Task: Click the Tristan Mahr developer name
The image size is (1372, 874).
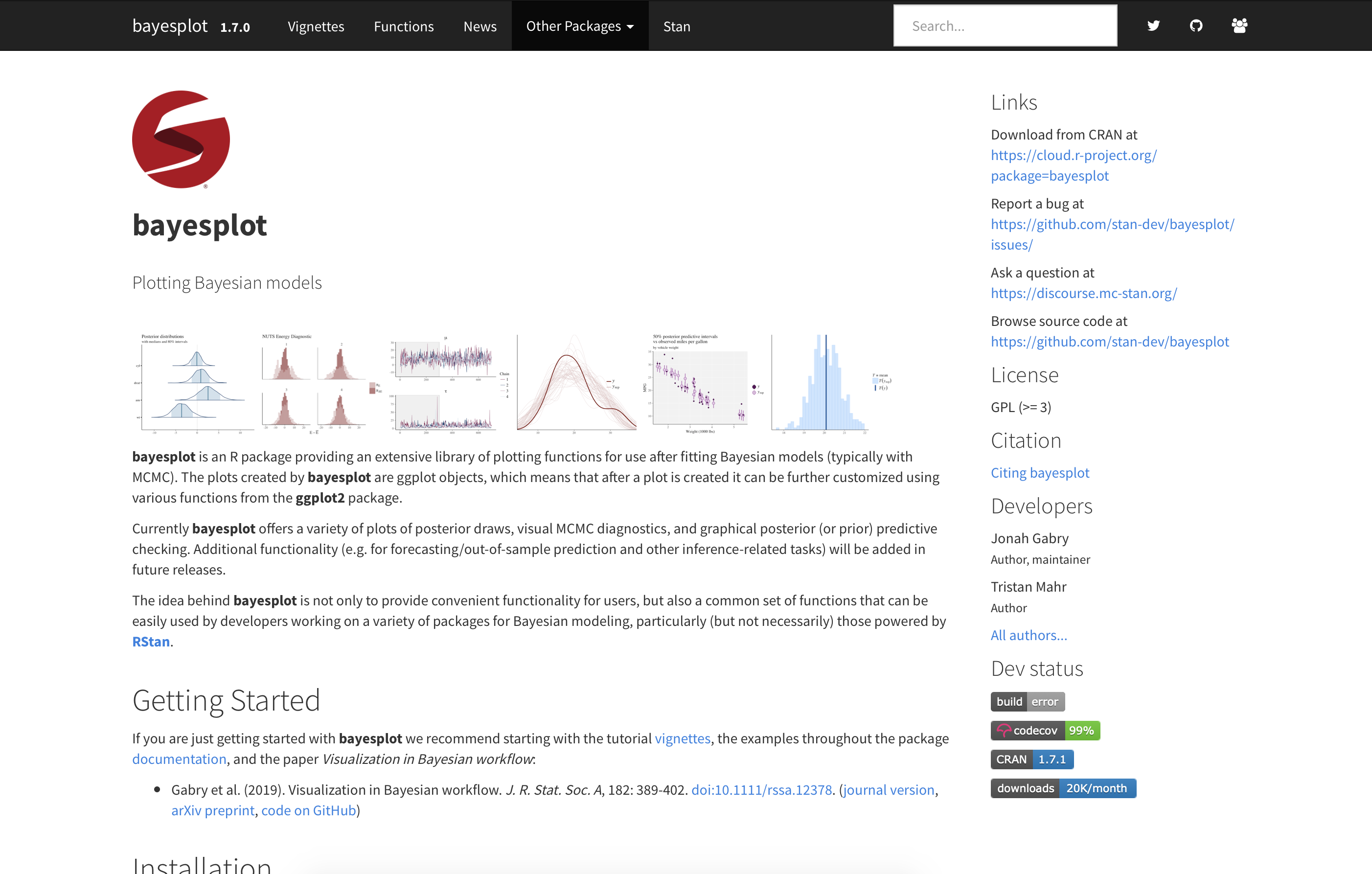Action: click(x=1029, y=586)
